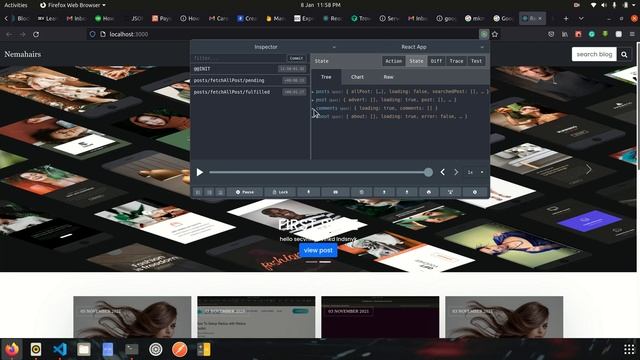Open Postman from the dock
The image size is (640, 360).
pyautogui.click(x=180, y=349)
